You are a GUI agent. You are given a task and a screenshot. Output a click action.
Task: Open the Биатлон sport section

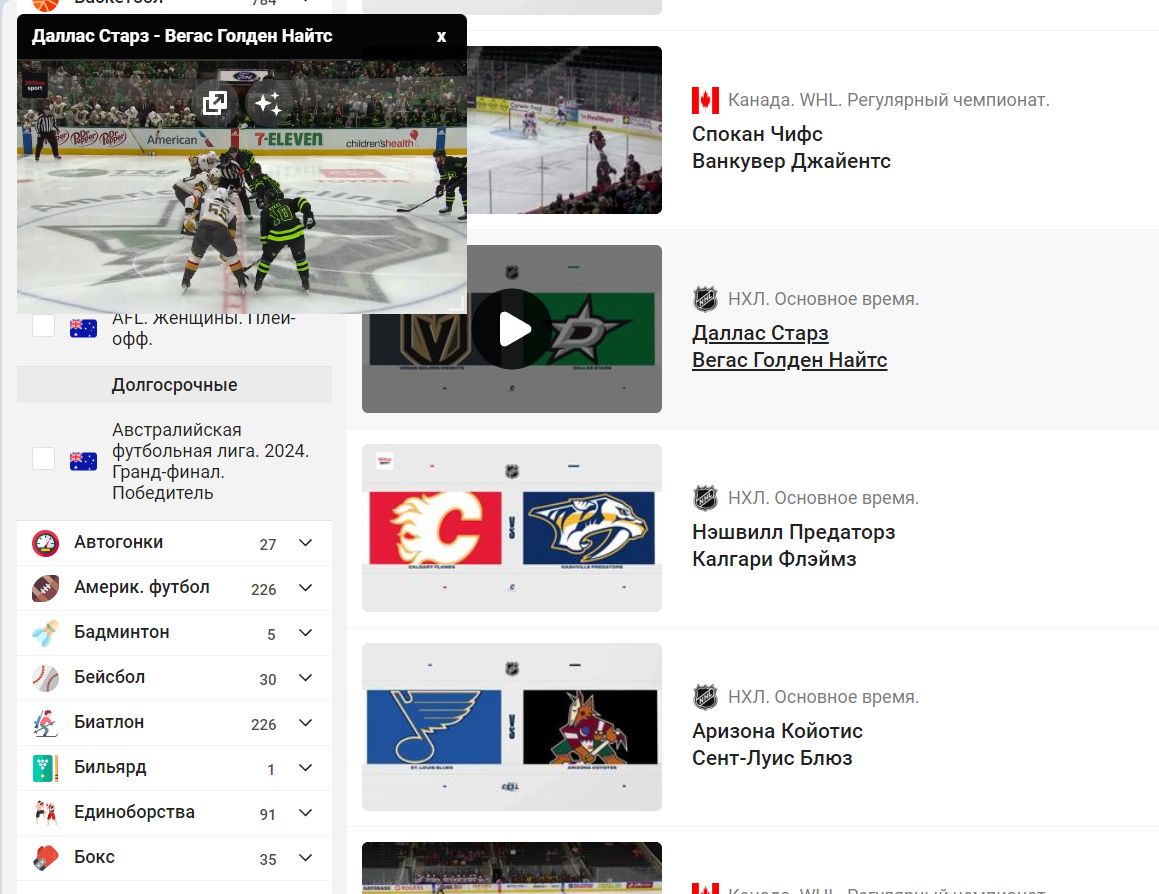pos(109,722)
